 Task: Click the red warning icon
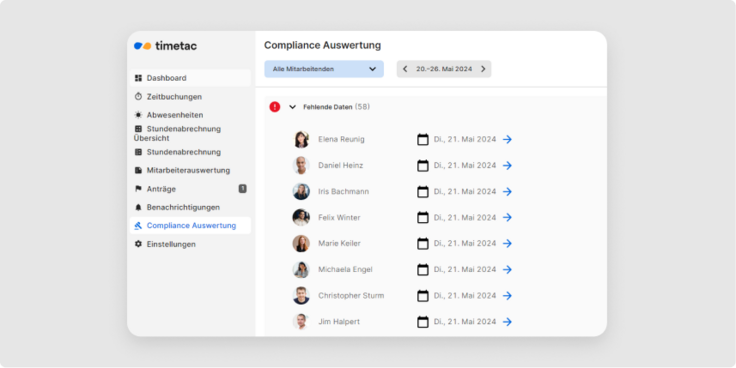[275, 107]
